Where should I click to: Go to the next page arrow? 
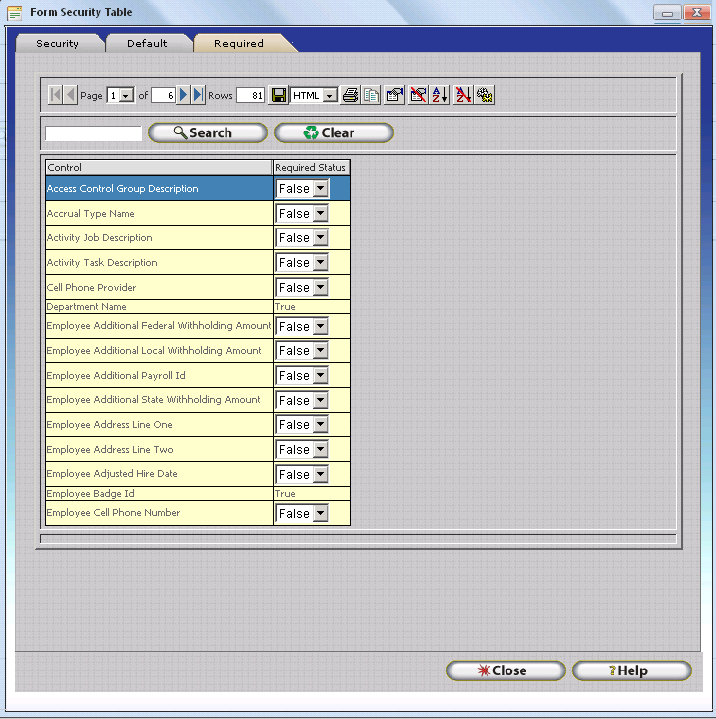pos(184,95)
